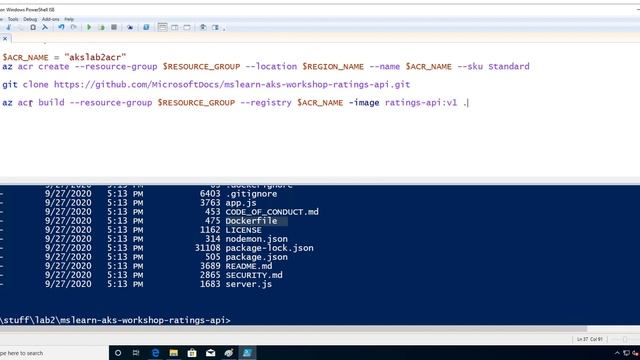Click 'SECURITY.md' in console listing
Screen dimensions: 640x360
coord(254,275)
